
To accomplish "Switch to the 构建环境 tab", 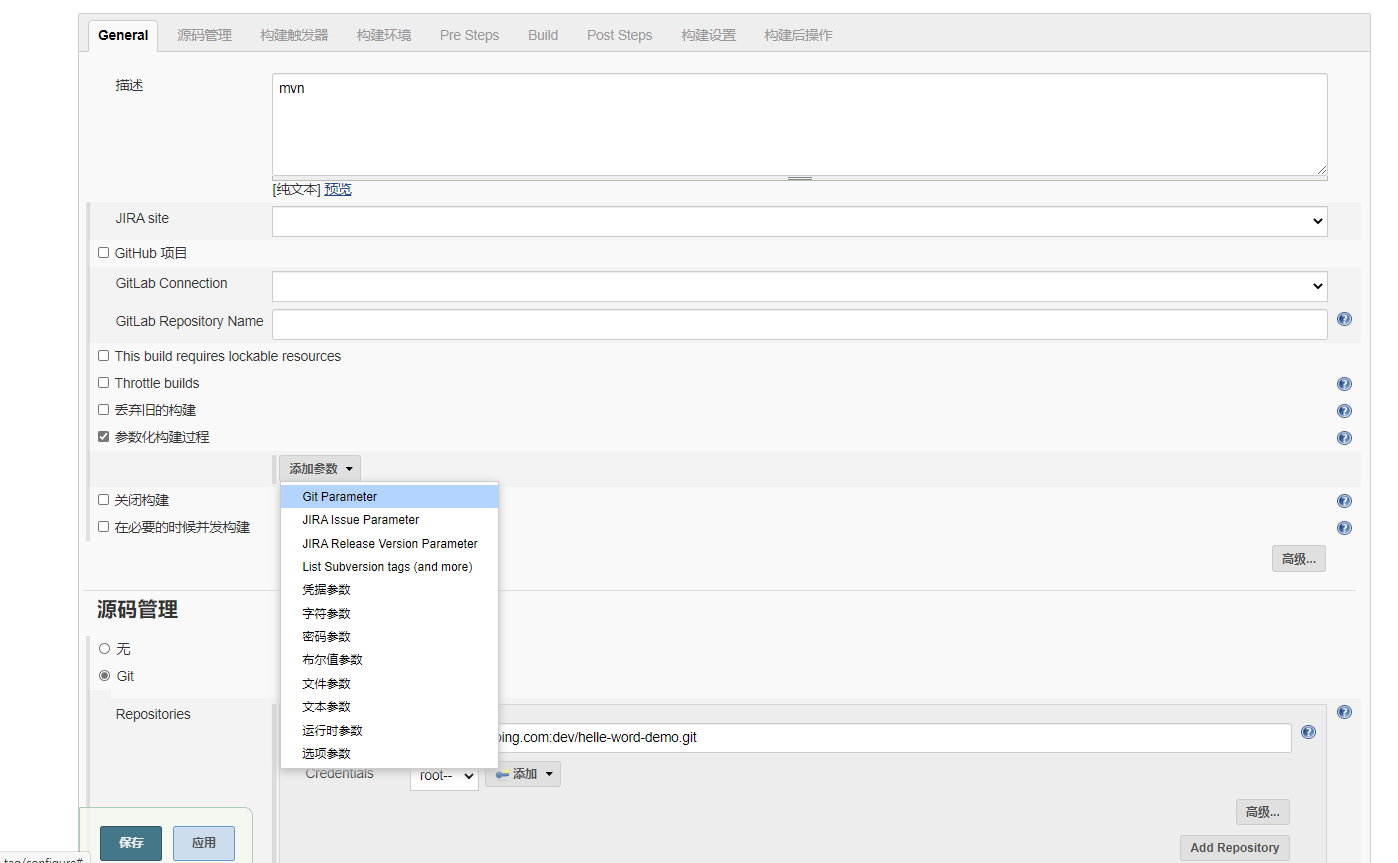I will (384, 35).
